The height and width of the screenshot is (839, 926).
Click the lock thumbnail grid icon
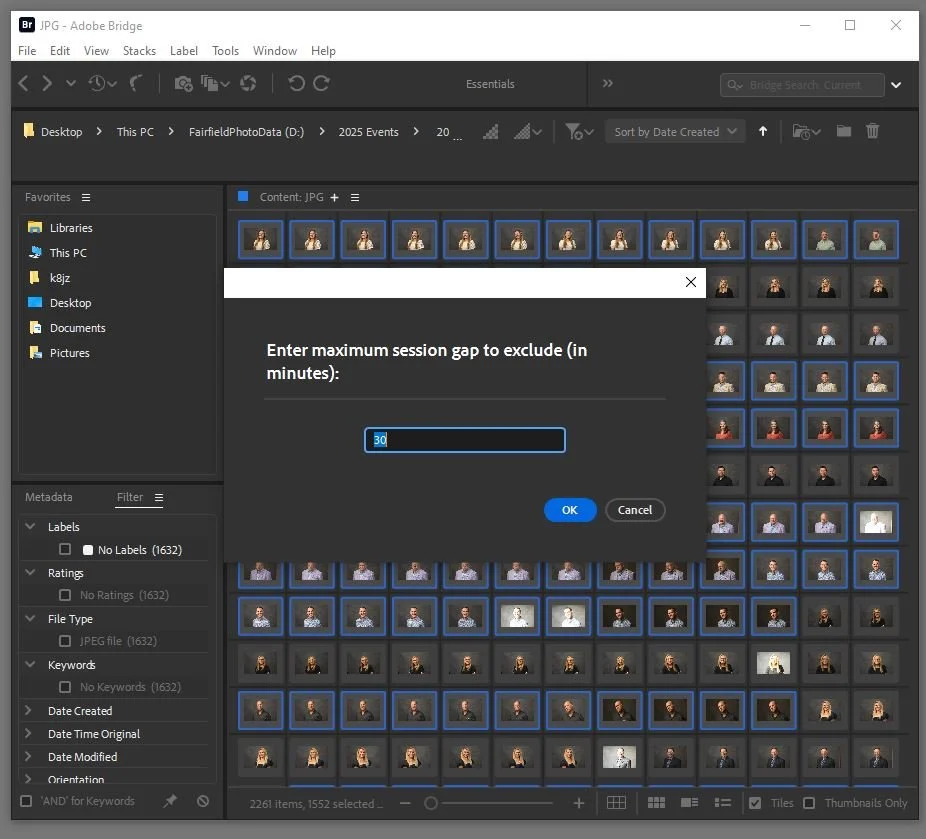[616, 803]
